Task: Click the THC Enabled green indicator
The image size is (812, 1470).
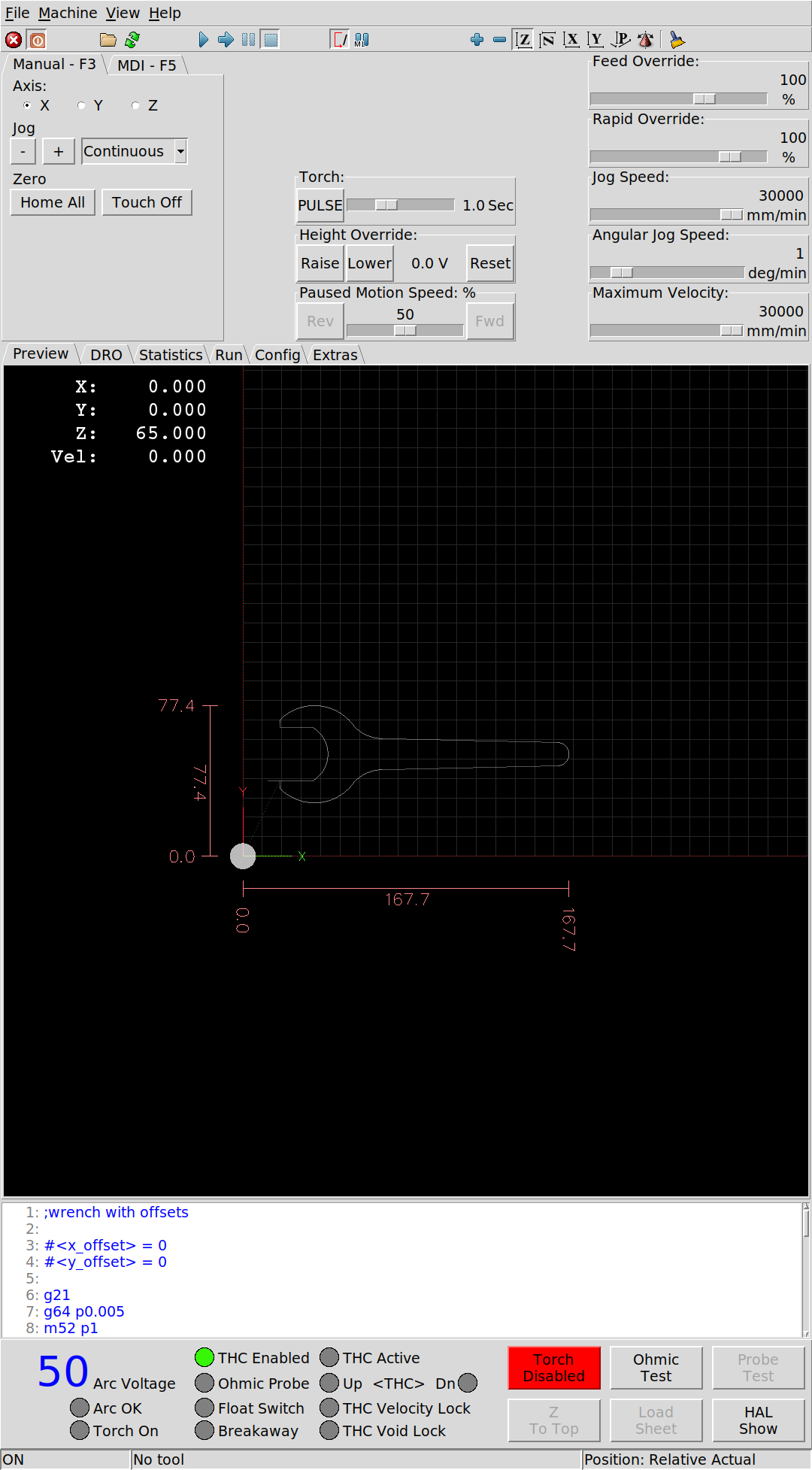Action: (x=205, y=1357)
